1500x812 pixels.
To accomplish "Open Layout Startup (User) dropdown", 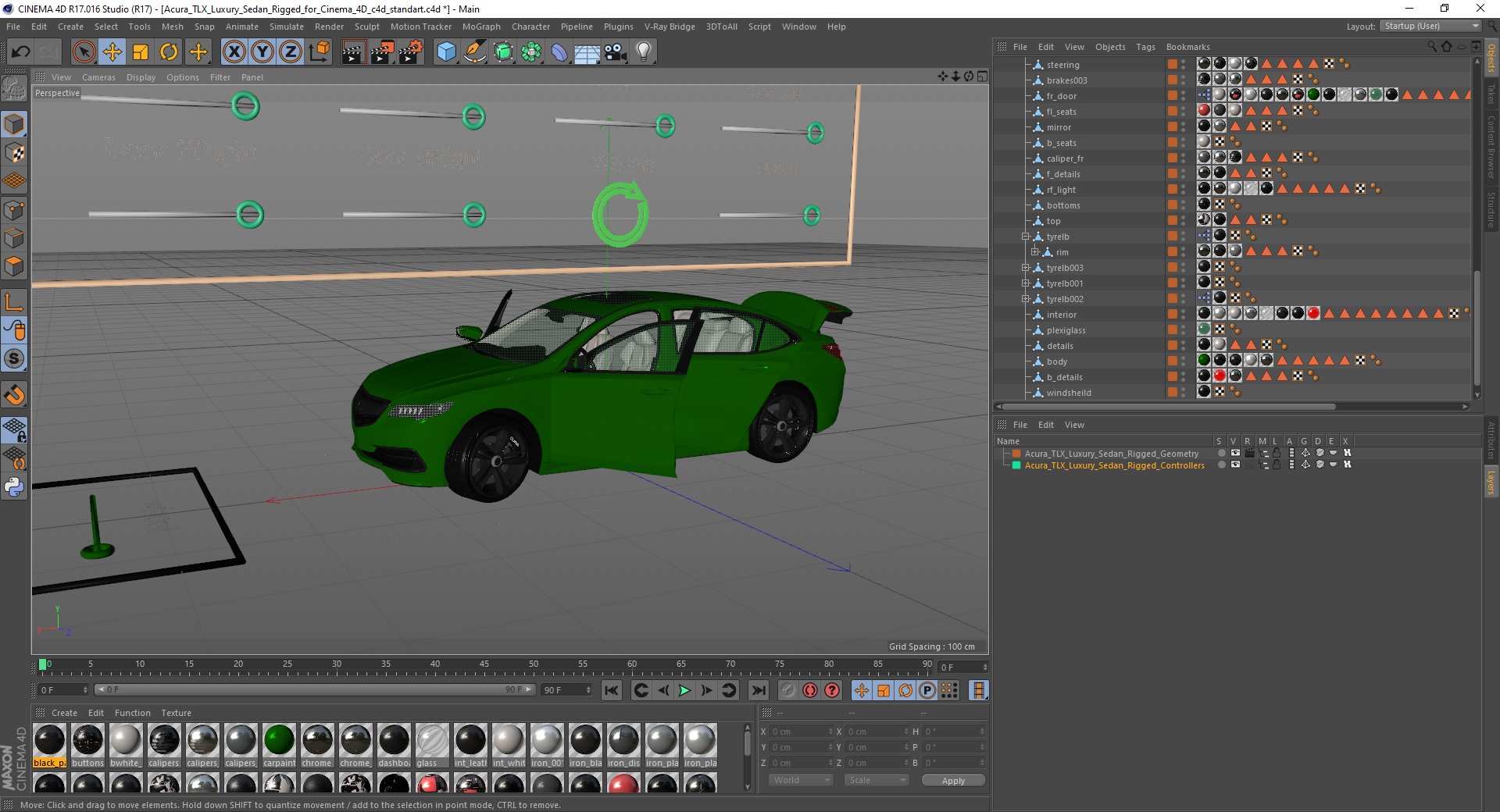I will tap(1430, 26).
